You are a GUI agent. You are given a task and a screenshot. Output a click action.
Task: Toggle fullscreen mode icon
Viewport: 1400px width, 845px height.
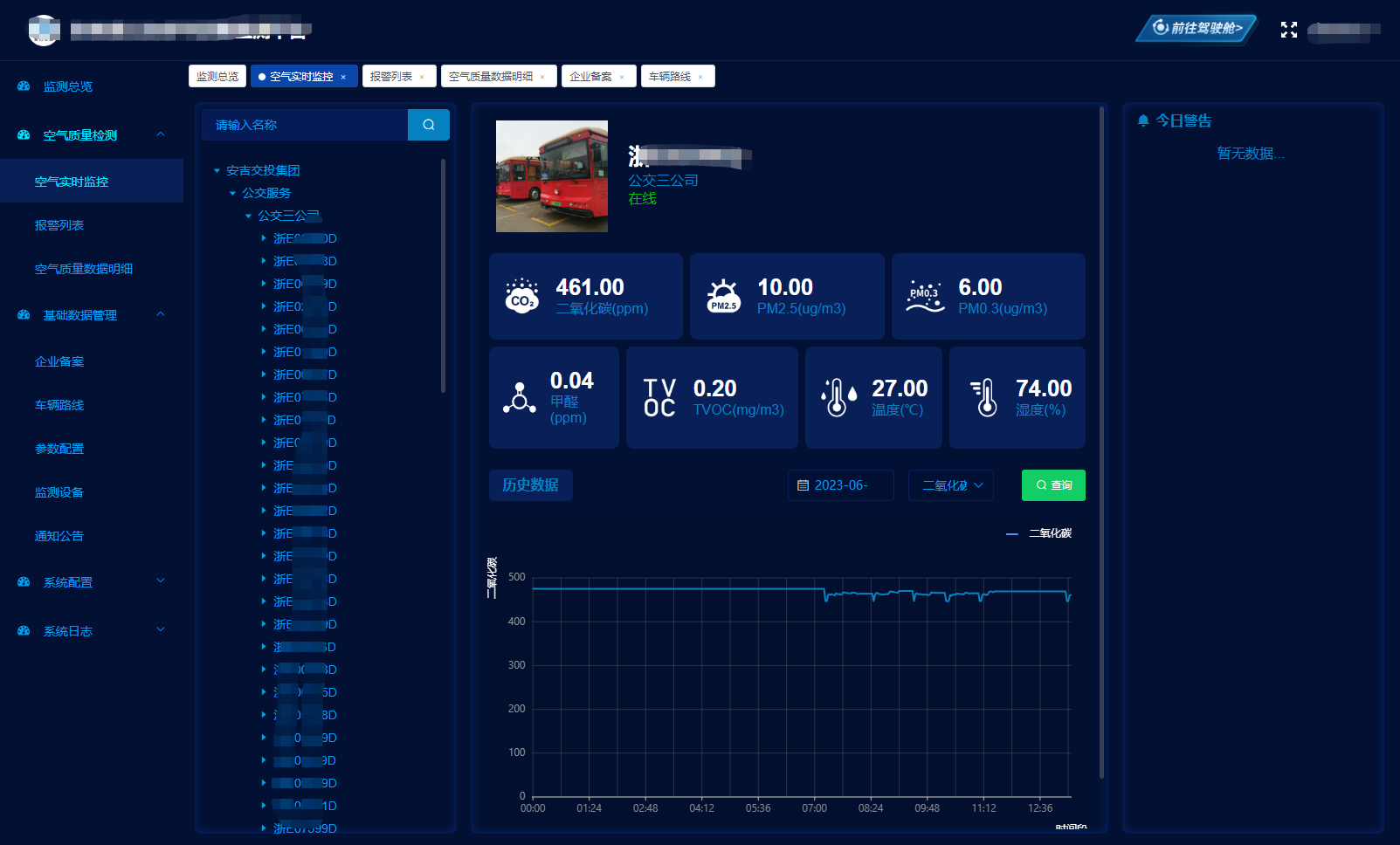click(1288, 30)
